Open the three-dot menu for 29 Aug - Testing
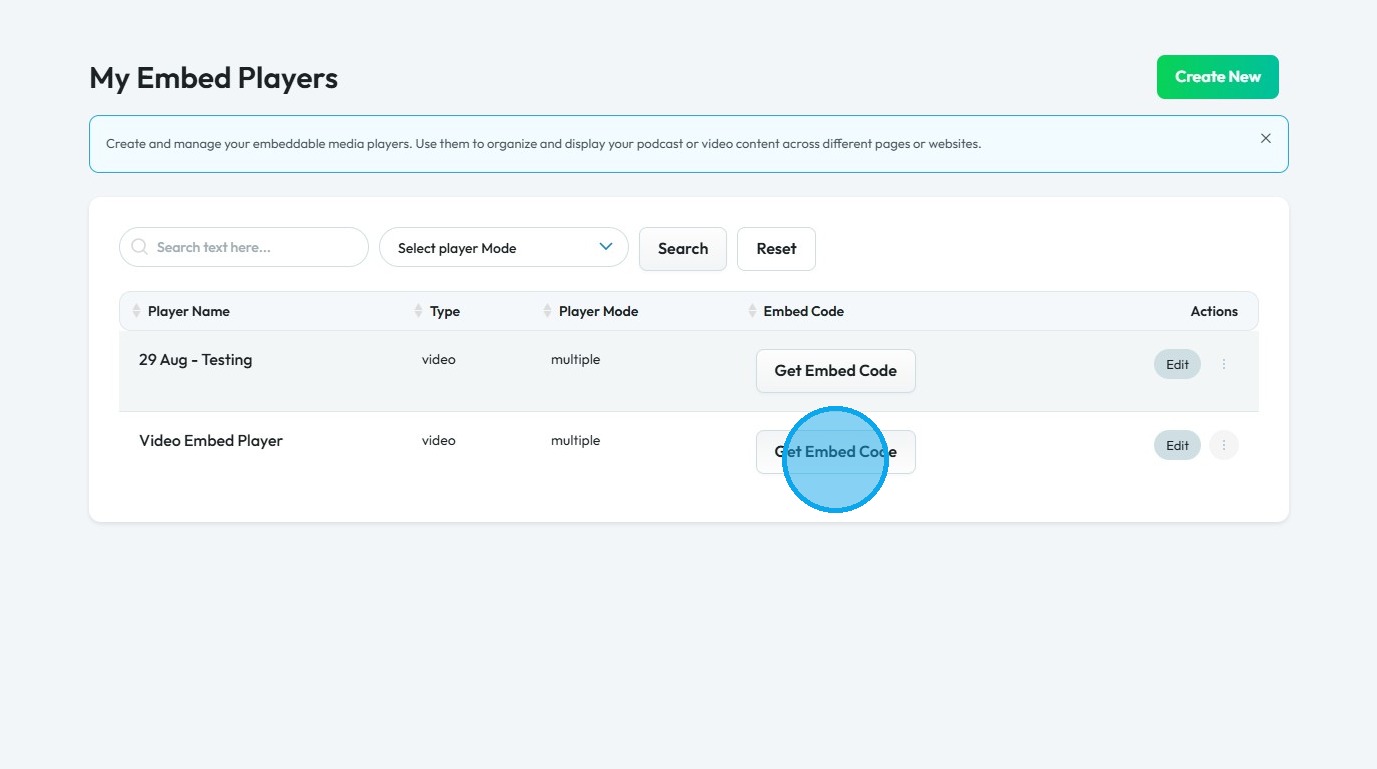The width and height of the screenshot is (1377, 769). 1224,364
